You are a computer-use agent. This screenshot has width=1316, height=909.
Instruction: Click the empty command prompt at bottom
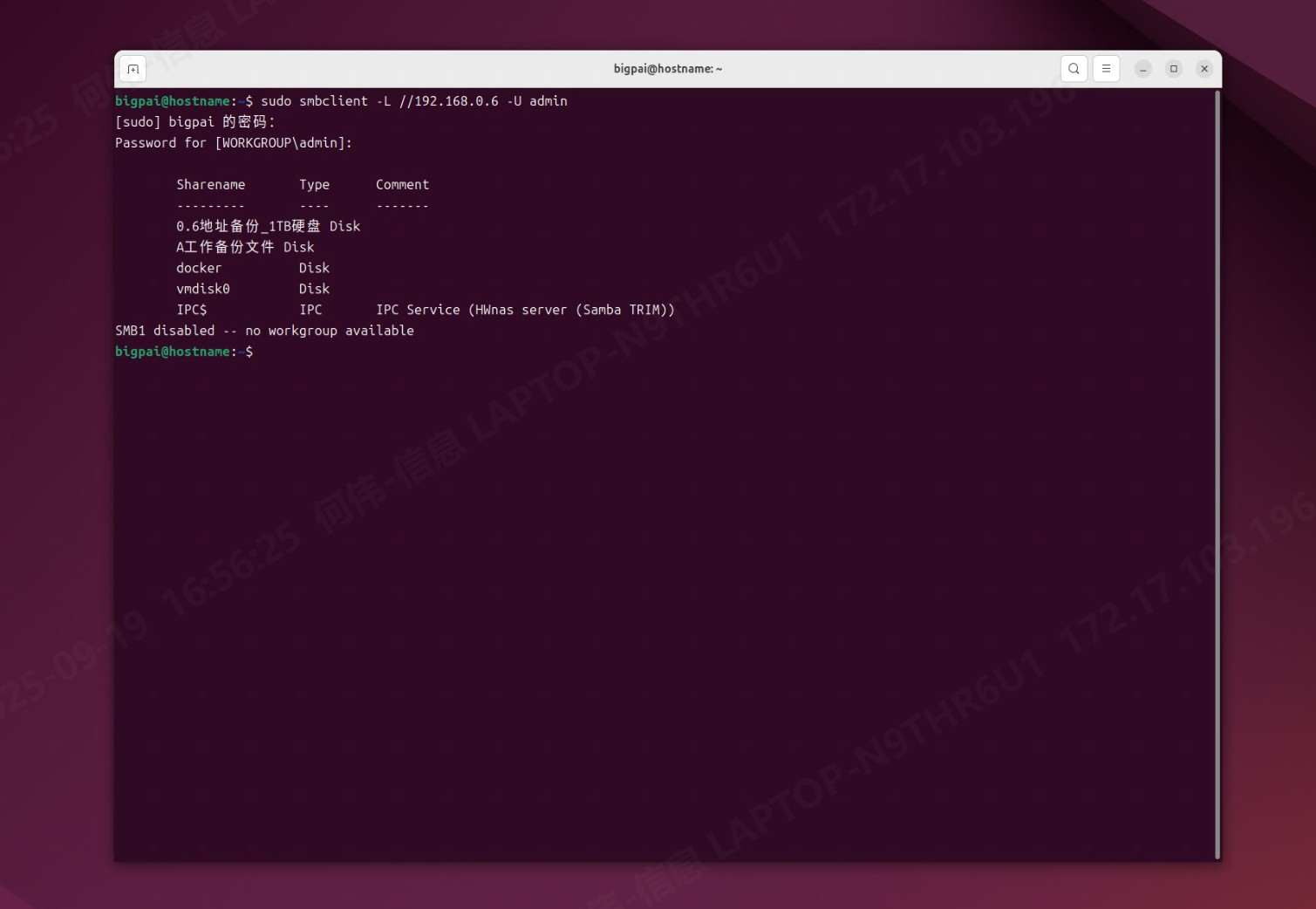click(184, 352)
